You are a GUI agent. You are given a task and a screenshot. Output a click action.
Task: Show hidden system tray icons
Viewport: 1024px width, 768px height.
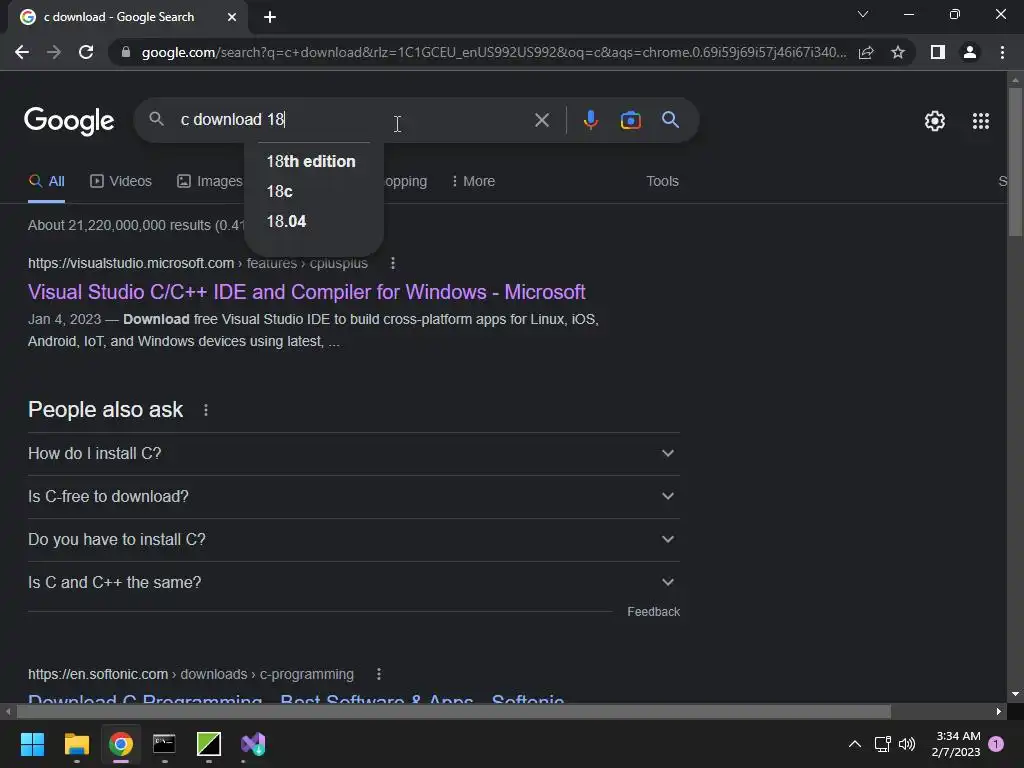pyautogui.click(x=854, y=744)
